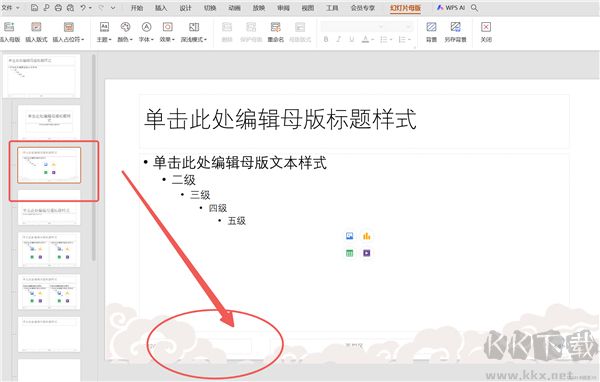Click text line 单击此处编辑母版文本样式
Viewport: 600px width, 382px height.
tap(240, 163)
